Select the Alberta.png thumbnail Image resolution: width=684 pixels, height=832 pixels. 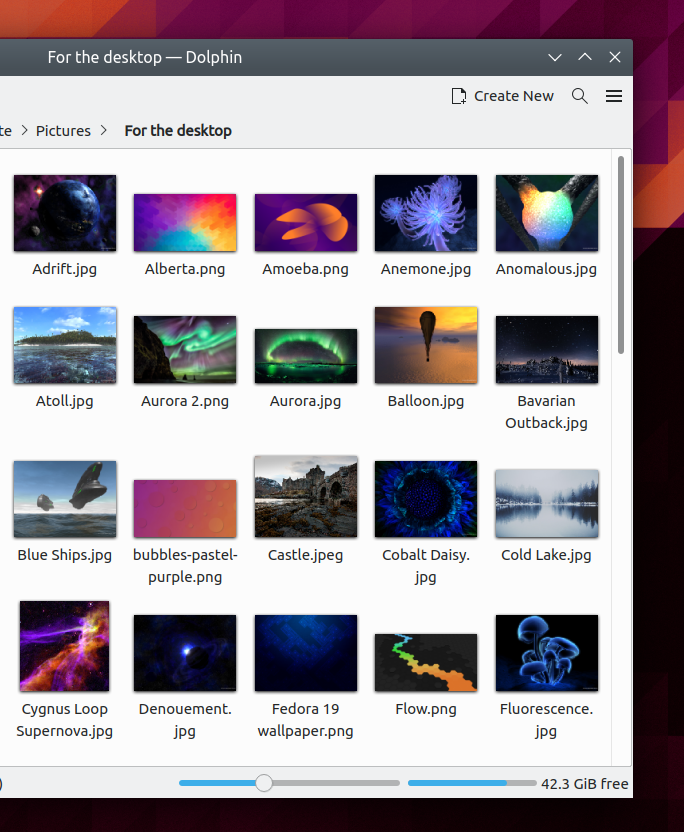click(185, 222)
